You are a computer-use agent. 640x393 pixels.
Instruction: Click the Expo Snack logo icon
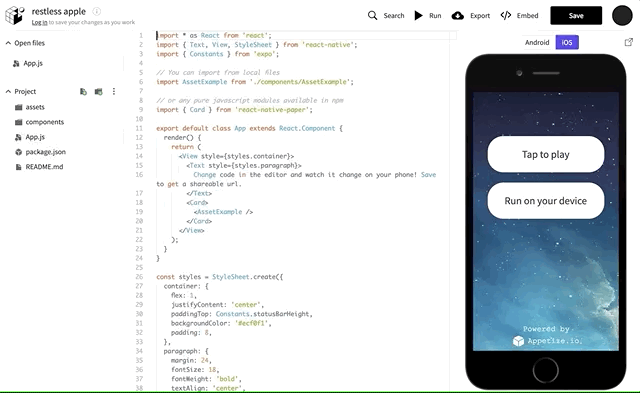15,16
